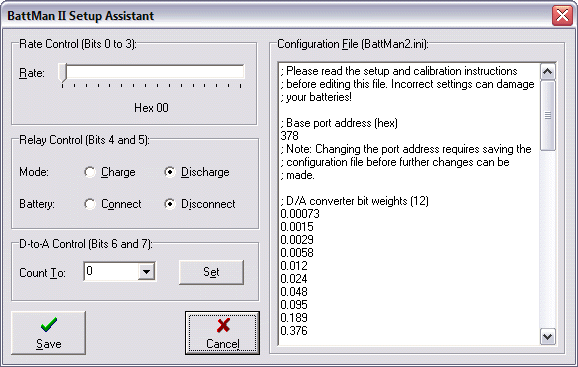Click the bit weight value 0.00073
The width and height of the screenshot is (578, 367).
coord(300,214)
